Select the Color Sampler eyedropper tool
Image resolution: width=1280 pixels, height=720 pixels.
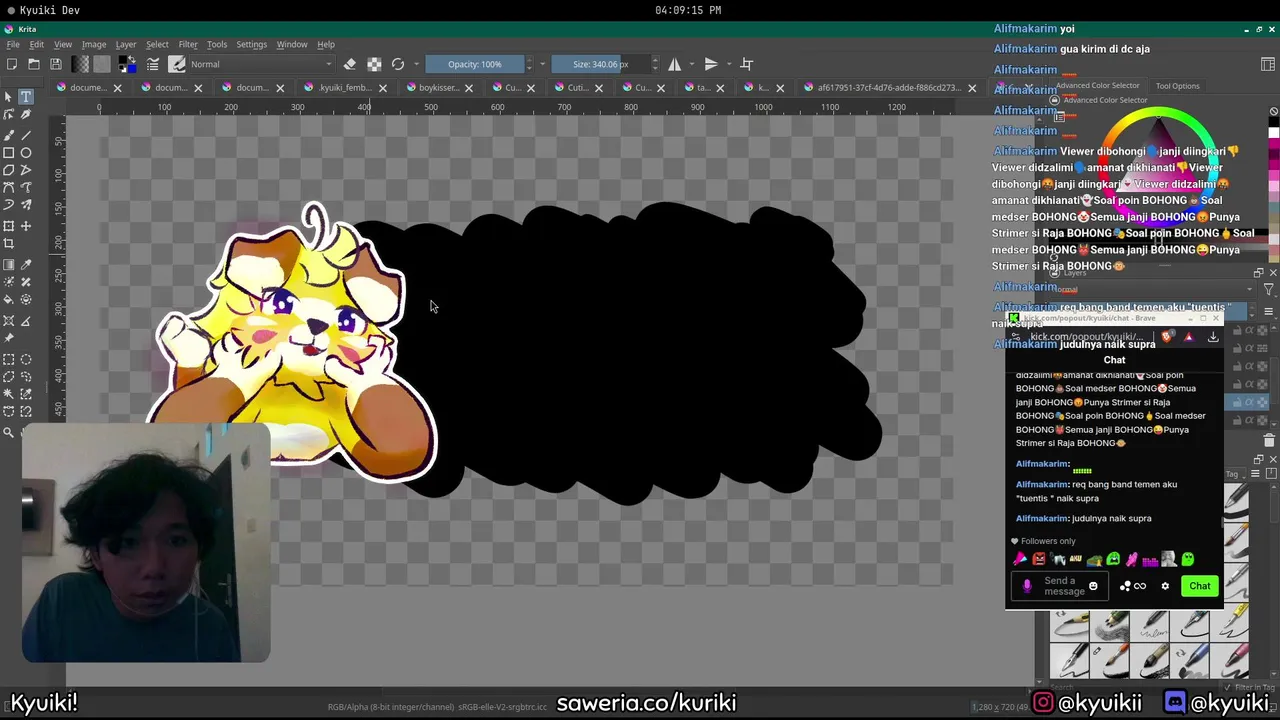(x=26, y=265)
